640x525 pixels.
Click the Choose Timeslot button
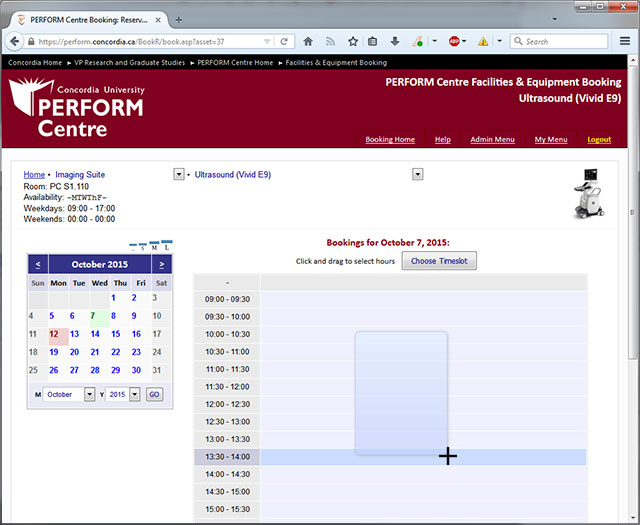pos(439,261)
